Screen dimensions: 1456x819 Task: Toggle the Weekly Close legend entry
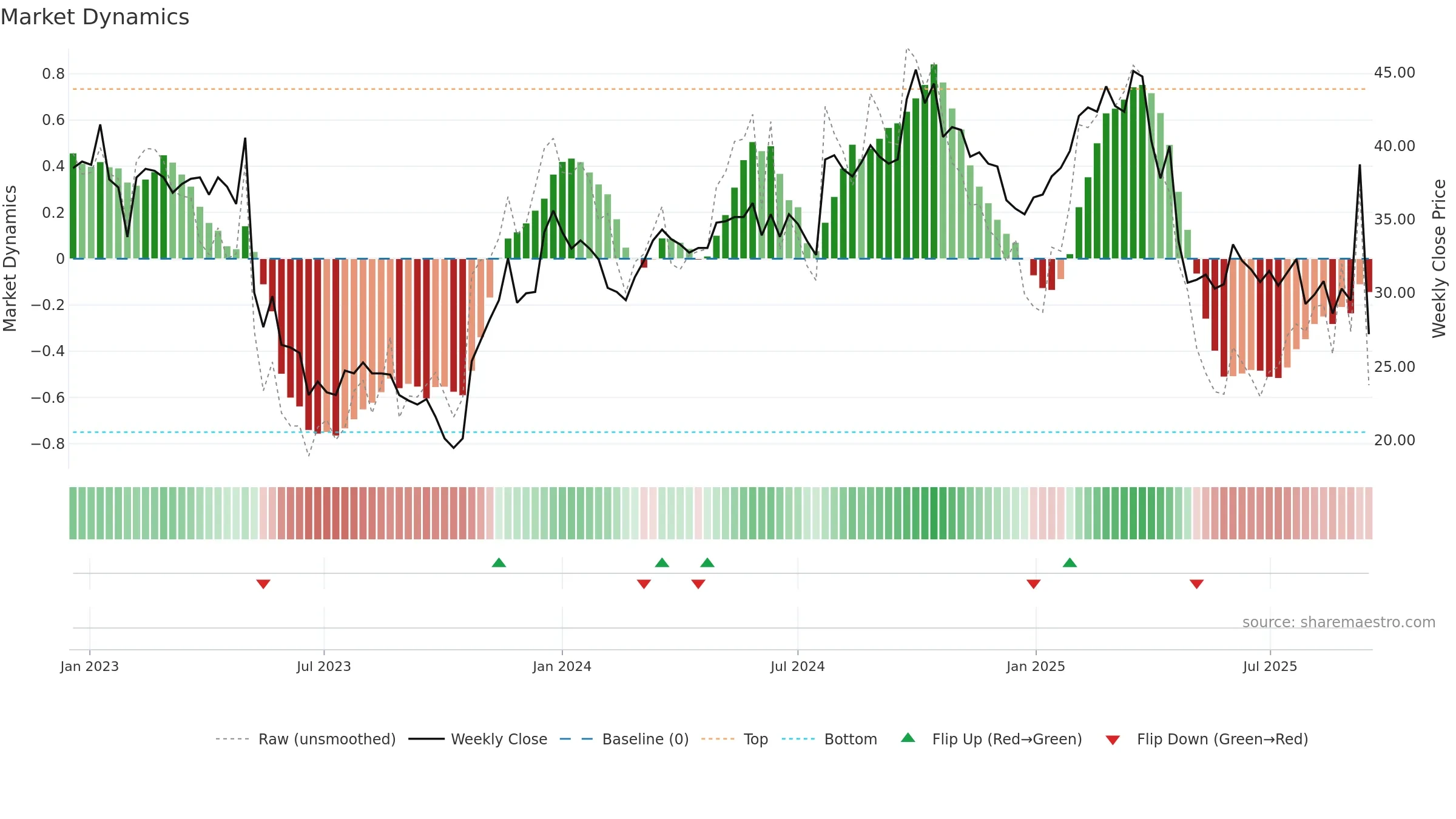coord(478,739)
